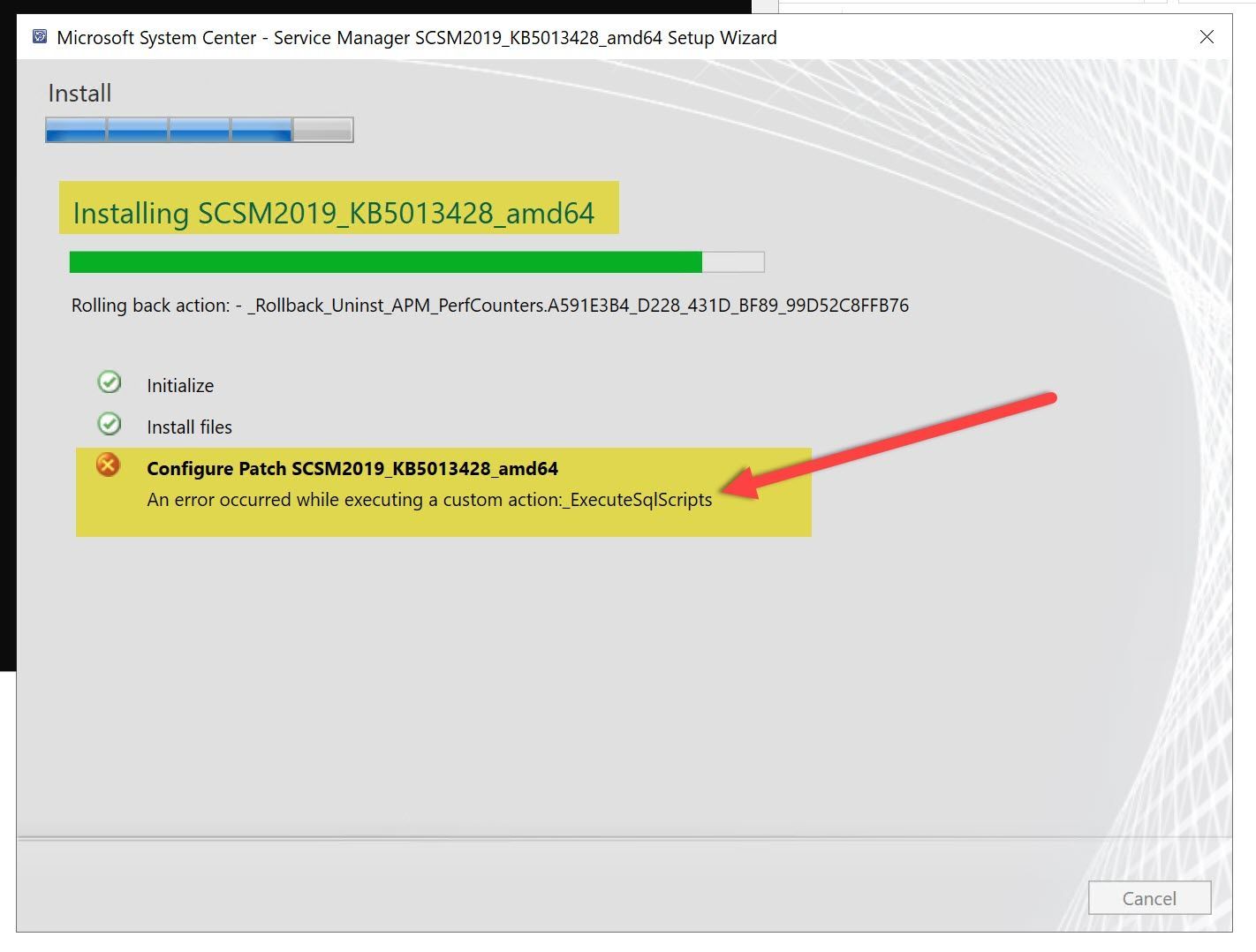1256x952 pixels.
Task: Click the _ExecuteSqlScripts error message text
Action: 429,499
